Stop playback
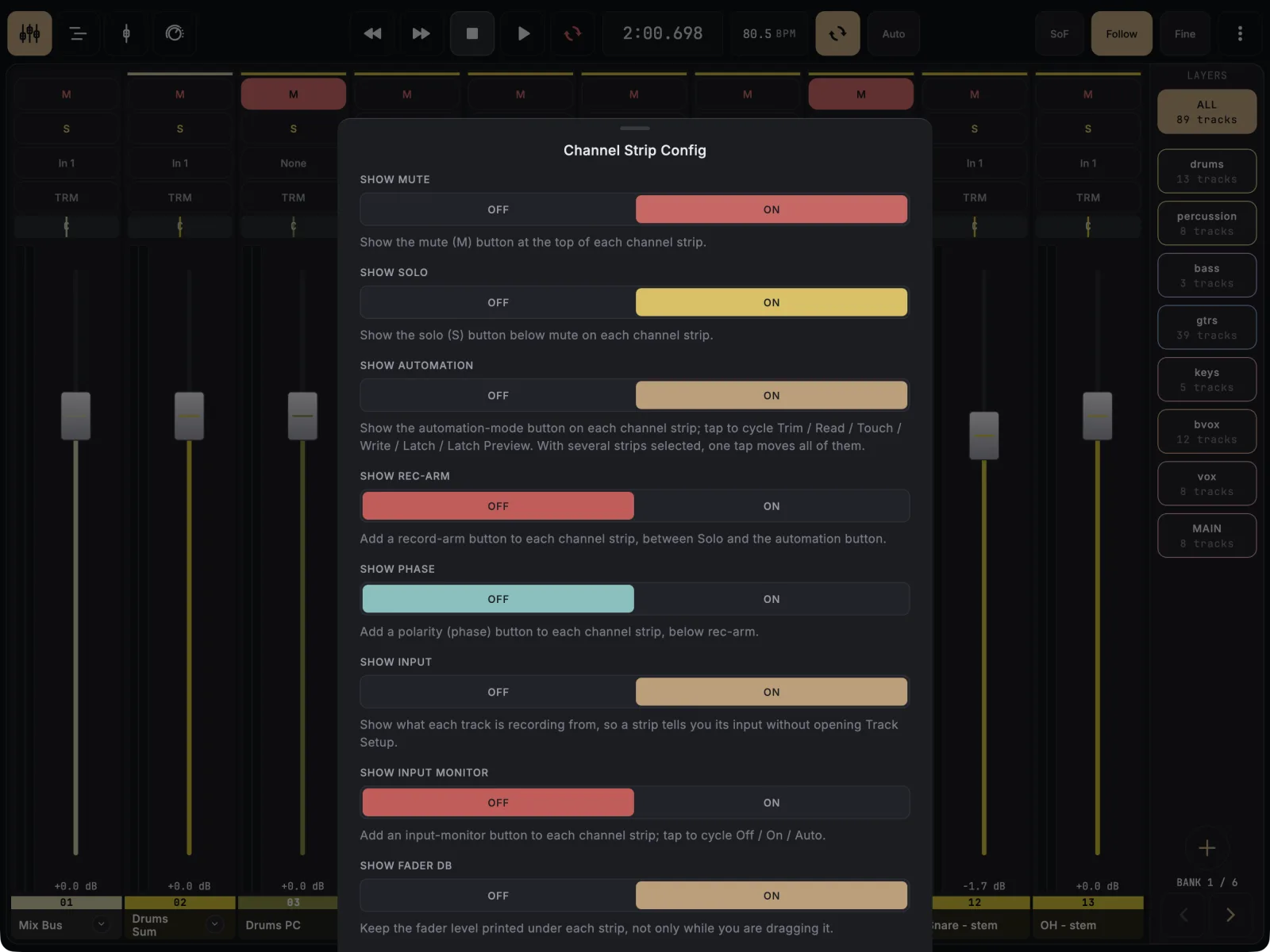 pos(472,33)
